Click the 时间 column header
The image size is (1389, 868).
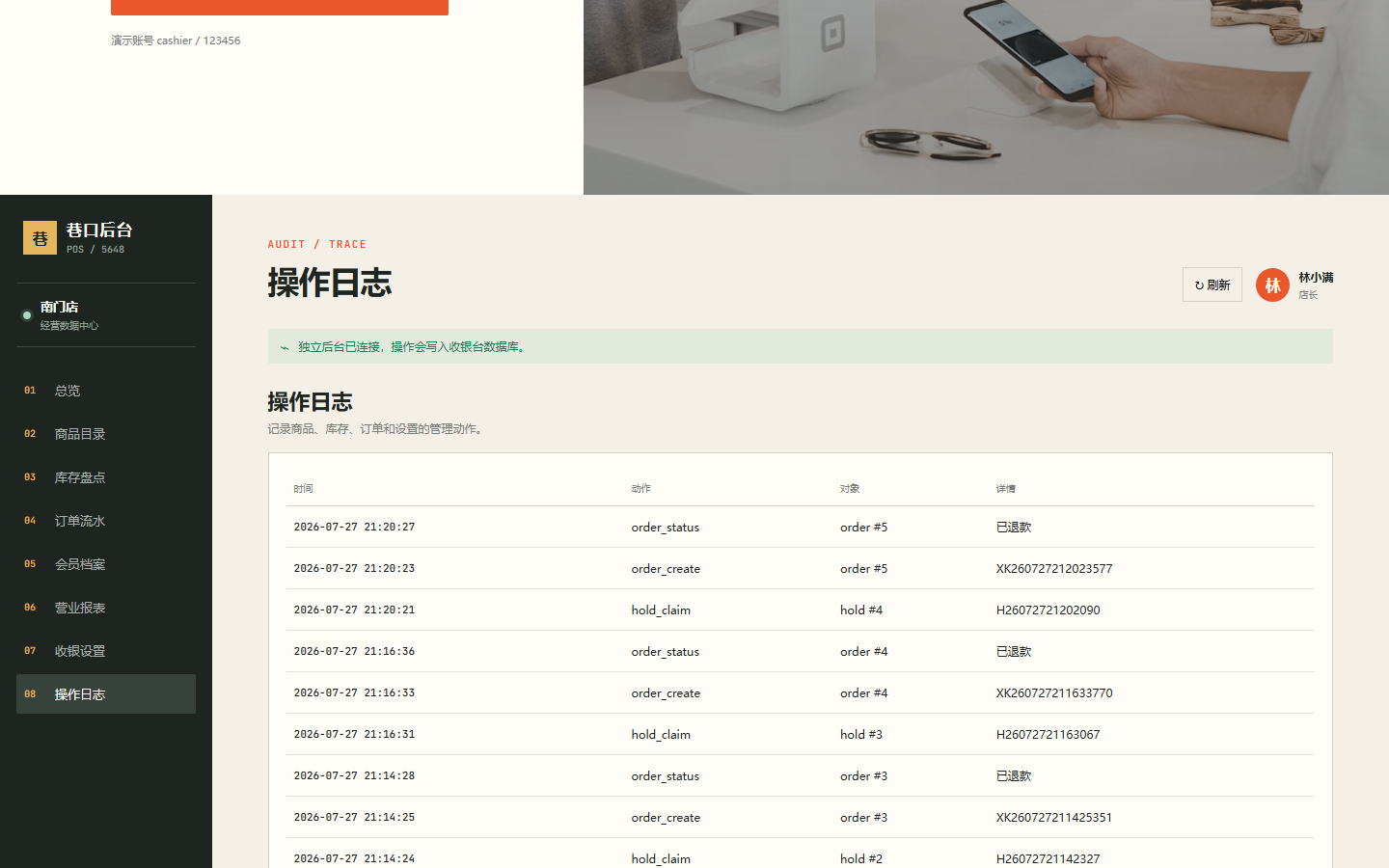303,489
